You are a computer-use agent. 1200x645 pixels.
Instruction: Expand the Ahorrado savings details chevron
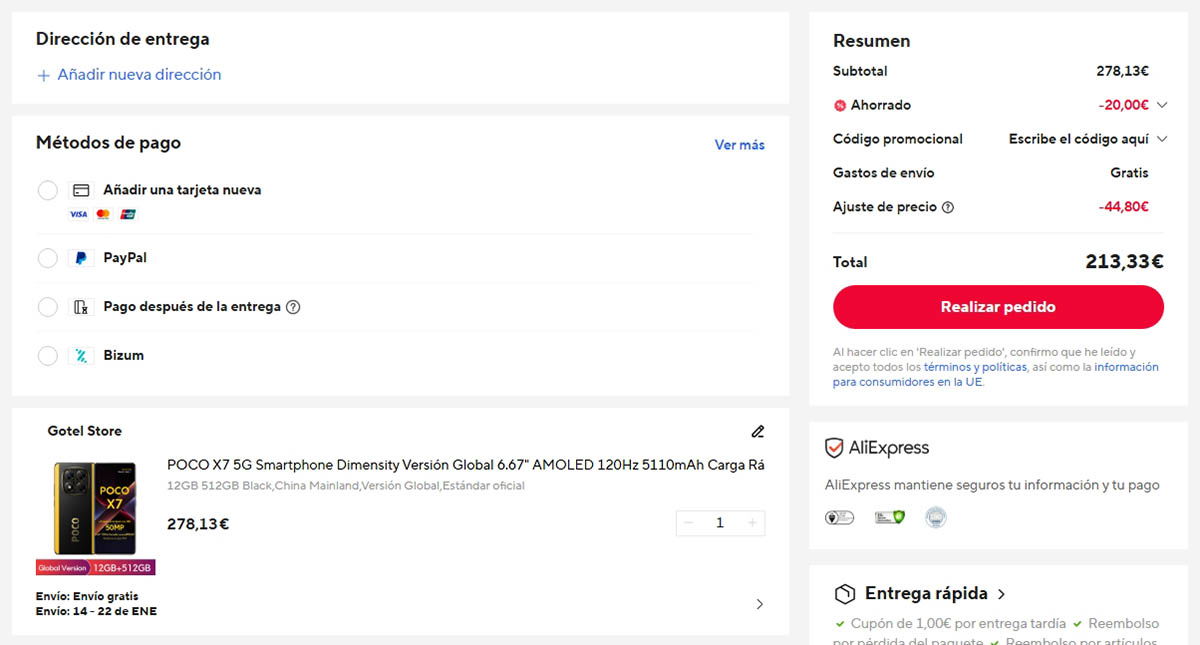coord(1161,105)
